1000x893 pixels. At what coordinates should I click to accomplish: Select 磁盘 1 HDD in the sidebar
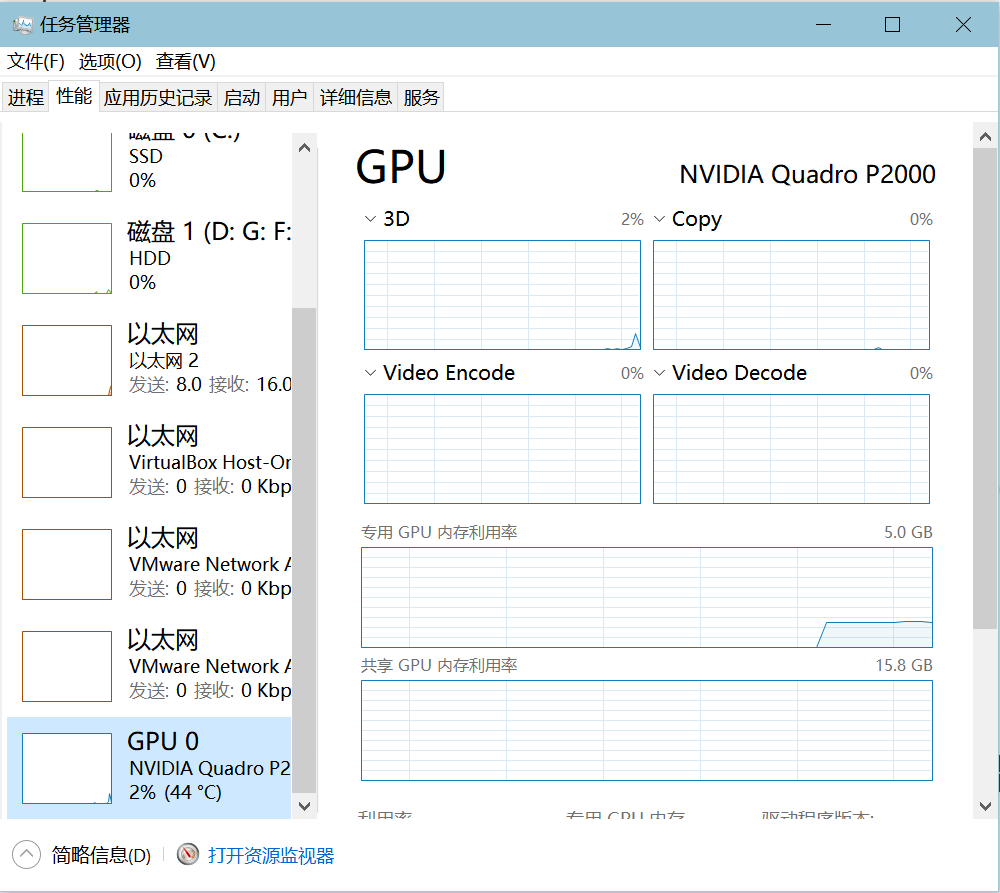click(149, 258)
